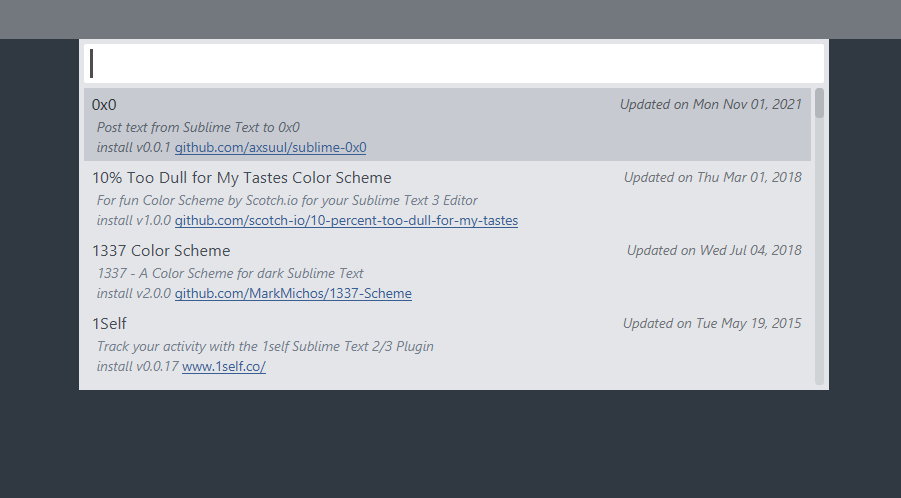The image size is (901, 498).
Task: Click the 'Updated on Wed Jul 04, 2018' date
Action: [714, 250]
